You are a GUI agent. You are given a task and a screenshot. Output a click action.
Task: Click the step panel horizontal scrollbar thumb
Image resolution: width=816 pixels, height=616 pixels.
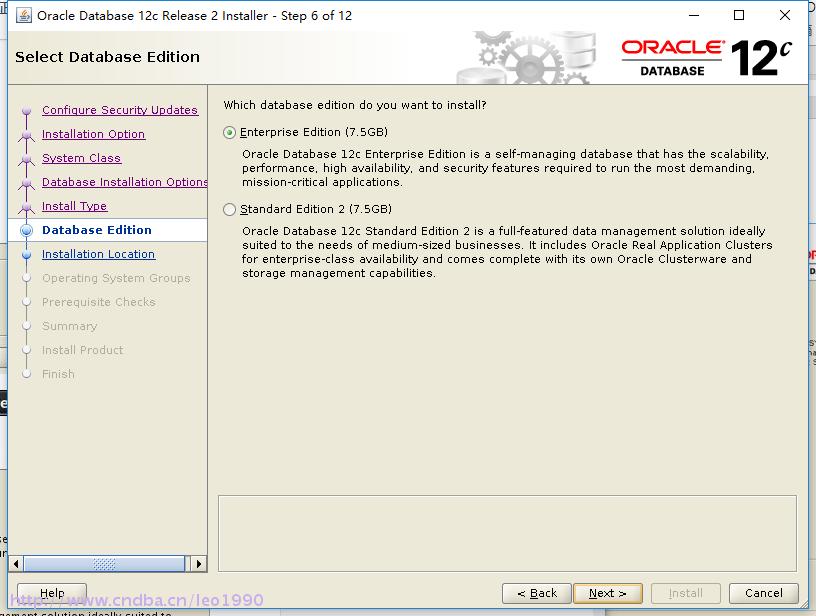(x=104, y=563)
